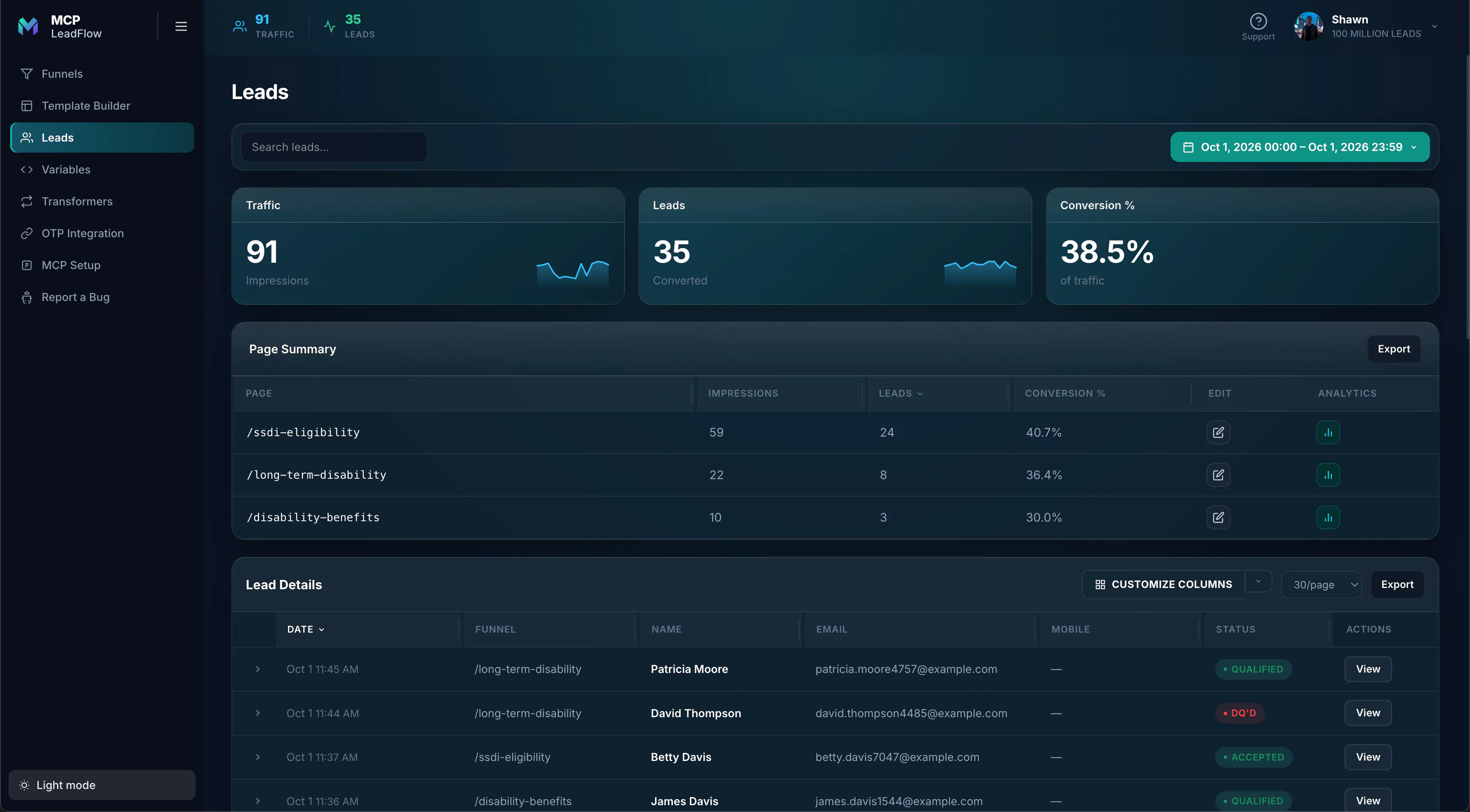Edit the /long-term-disability page
This screenshot has height=812, width=1470.
pyautogui.click(x=1218, y=475)
